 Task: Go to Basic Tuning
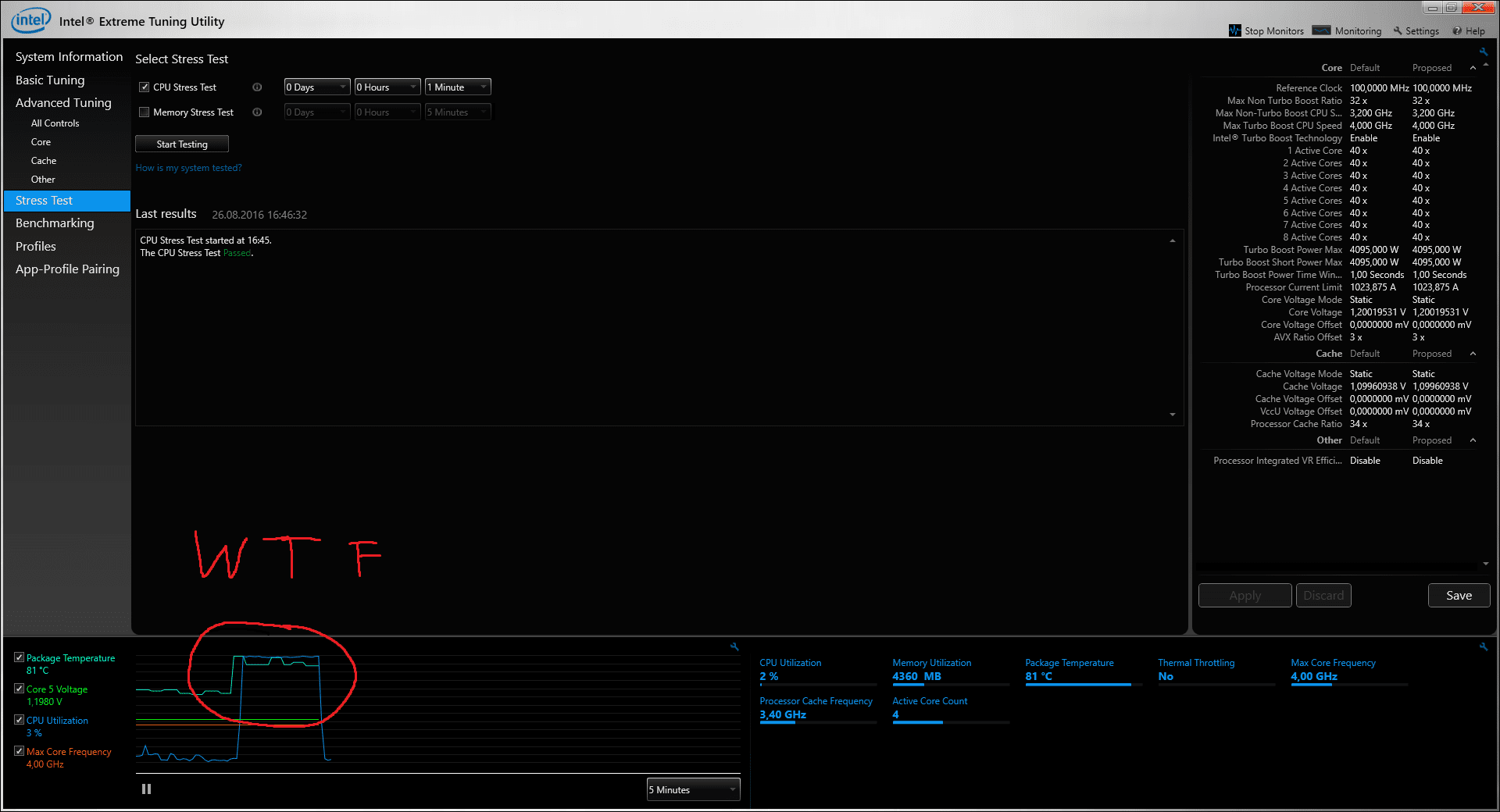(x=50, y=80)
